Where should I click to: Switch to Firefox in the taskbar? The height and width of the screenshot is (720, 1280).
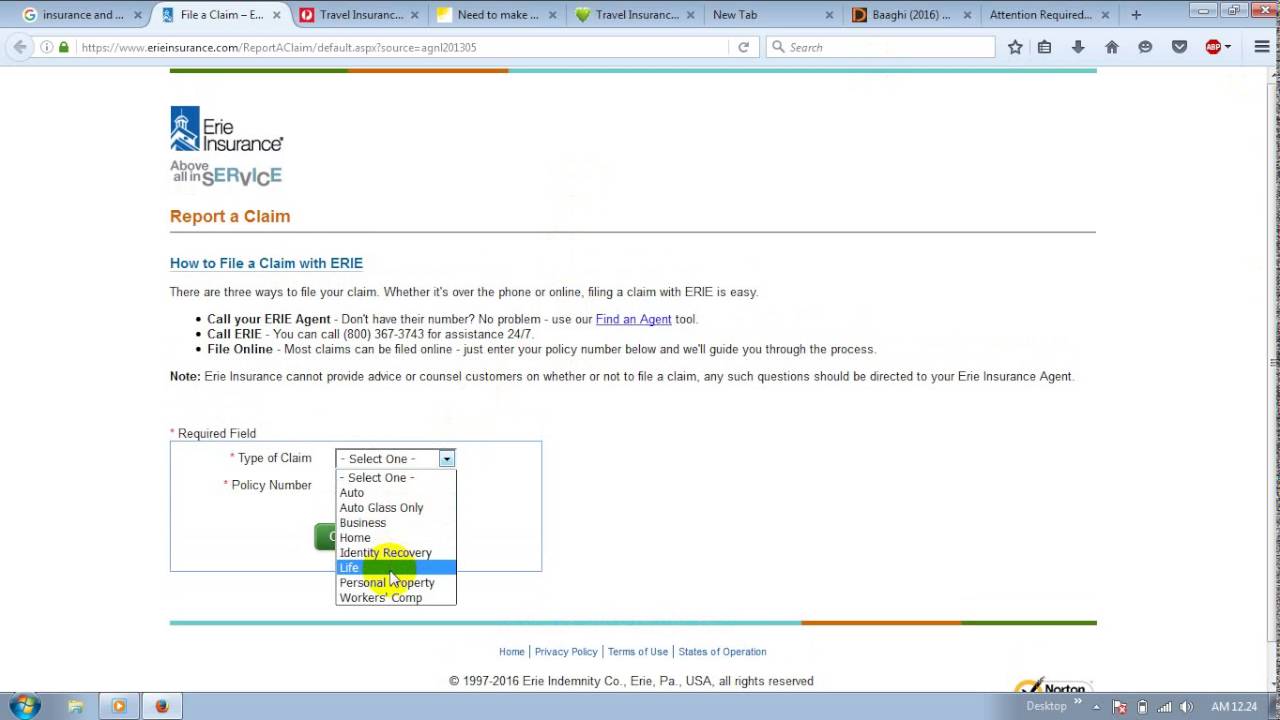coord(162,706)
